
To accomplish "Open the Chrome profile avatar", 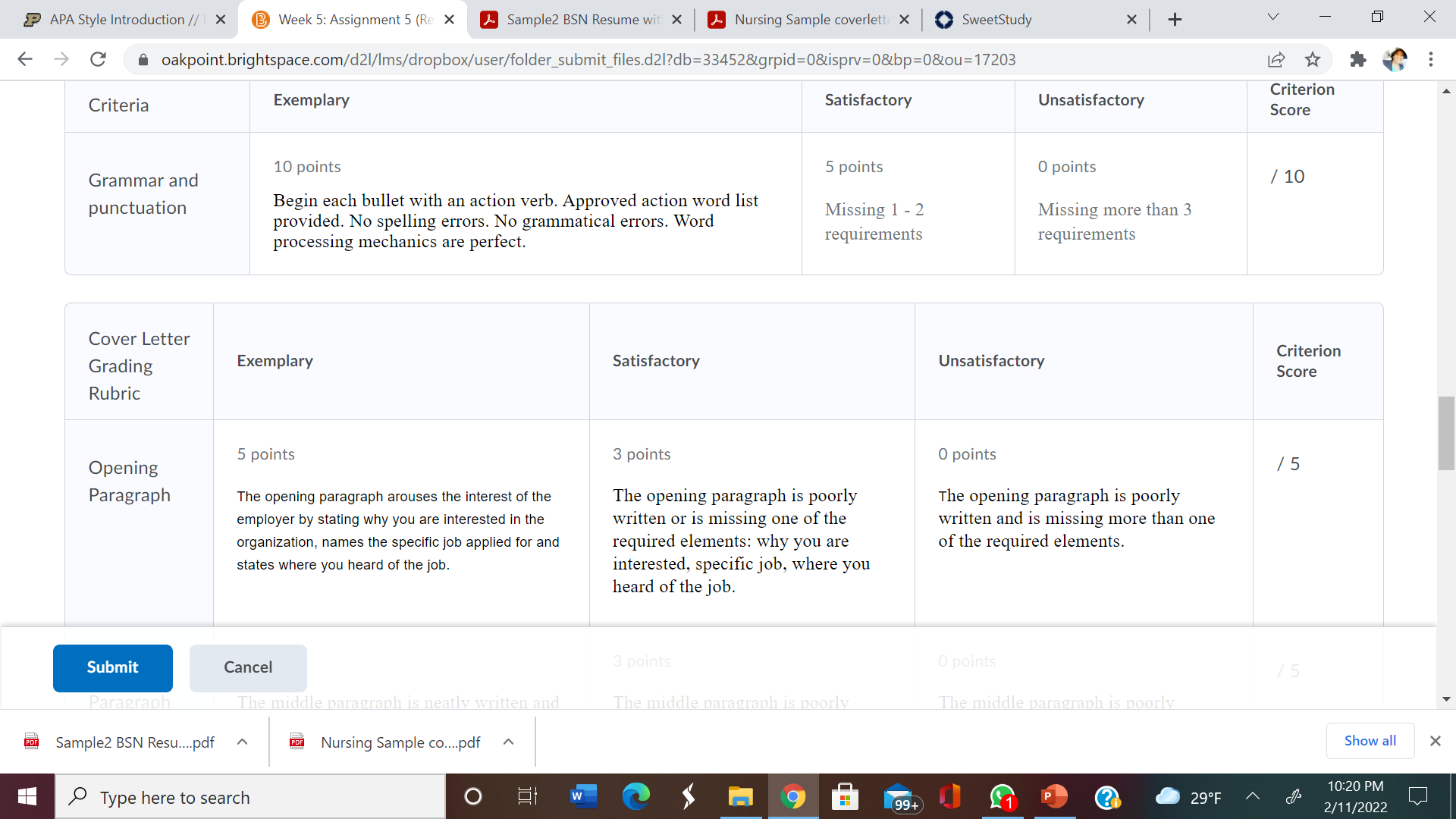I will click(x=1395, y=59).
